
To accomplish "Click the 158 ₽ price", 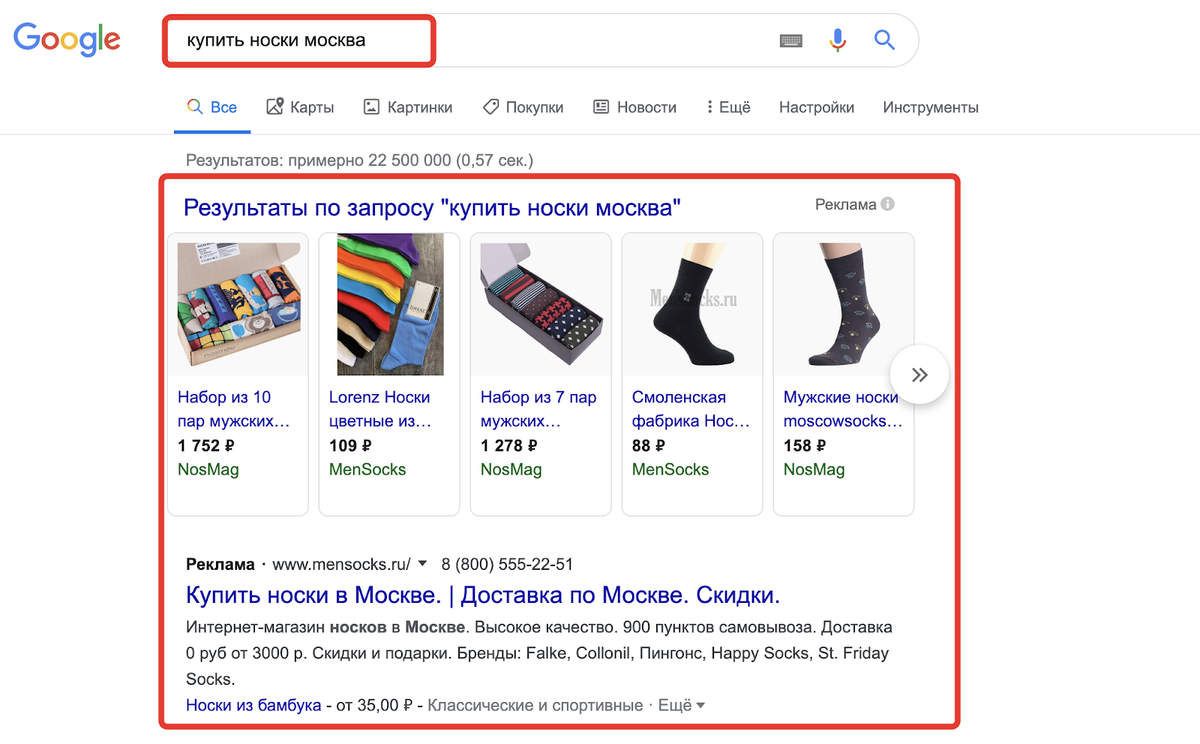I will click(805, 446).
